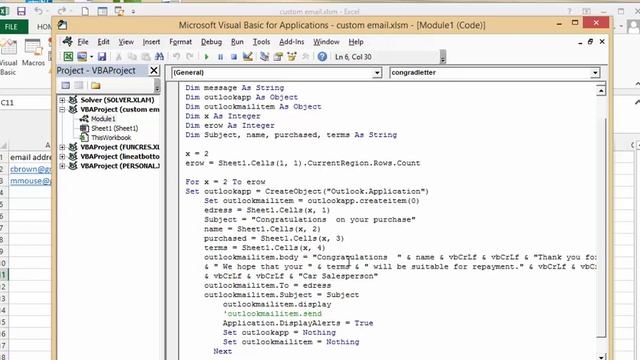640x360 pixels.
Task: Open the Run menu
Action: (x=237, y=42)
